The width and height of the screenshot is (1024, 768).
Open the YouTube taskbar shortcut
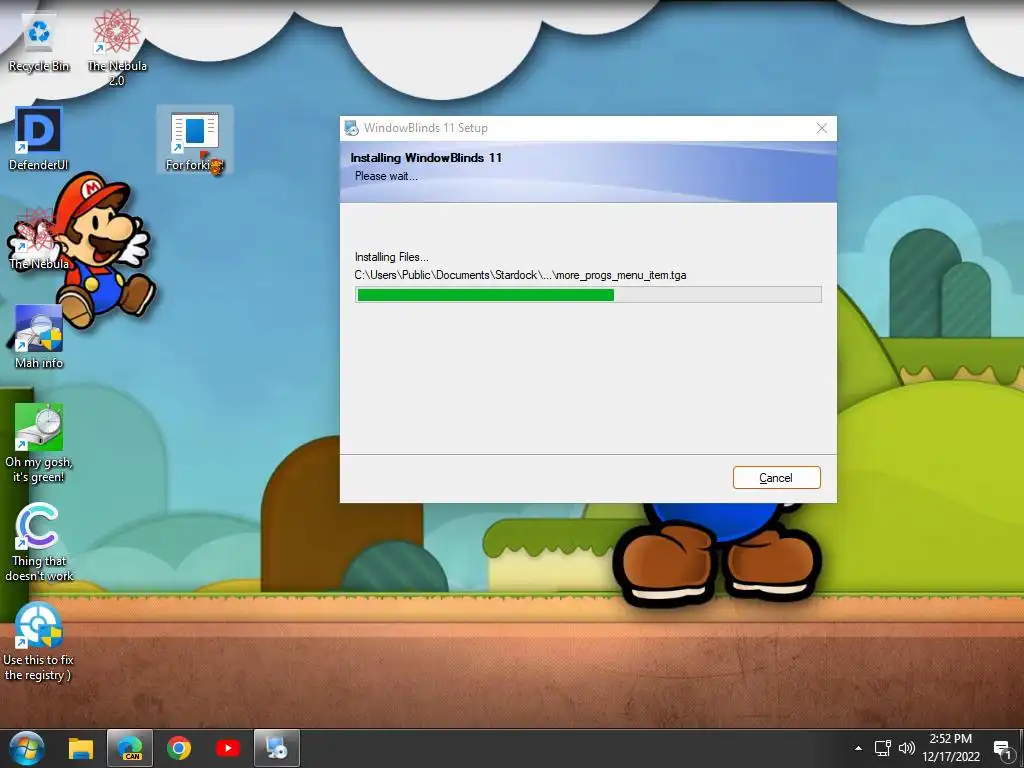click(227, 748)
